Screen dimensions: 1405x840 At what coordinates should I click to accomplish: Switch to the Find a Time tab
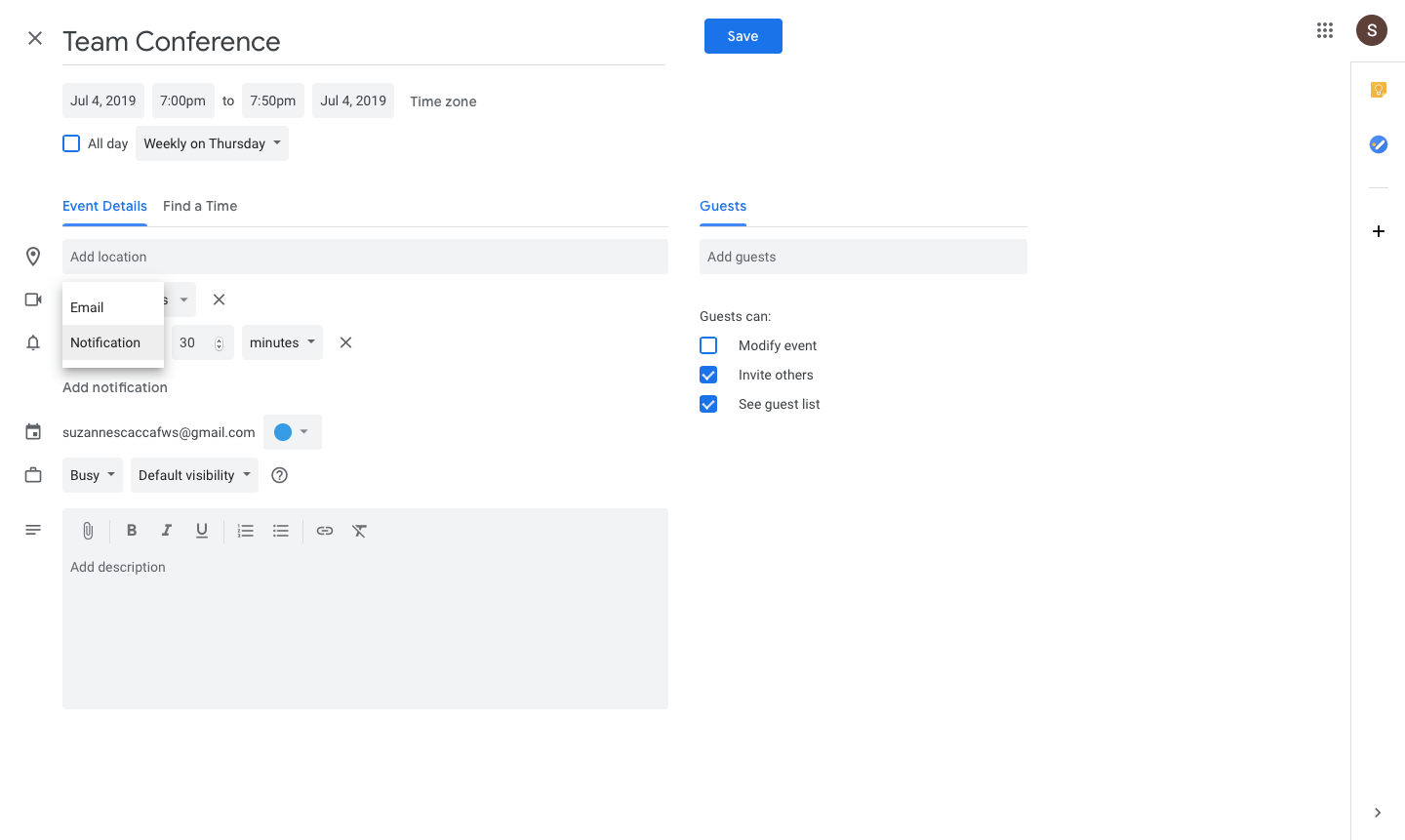(x=200, y=206)
